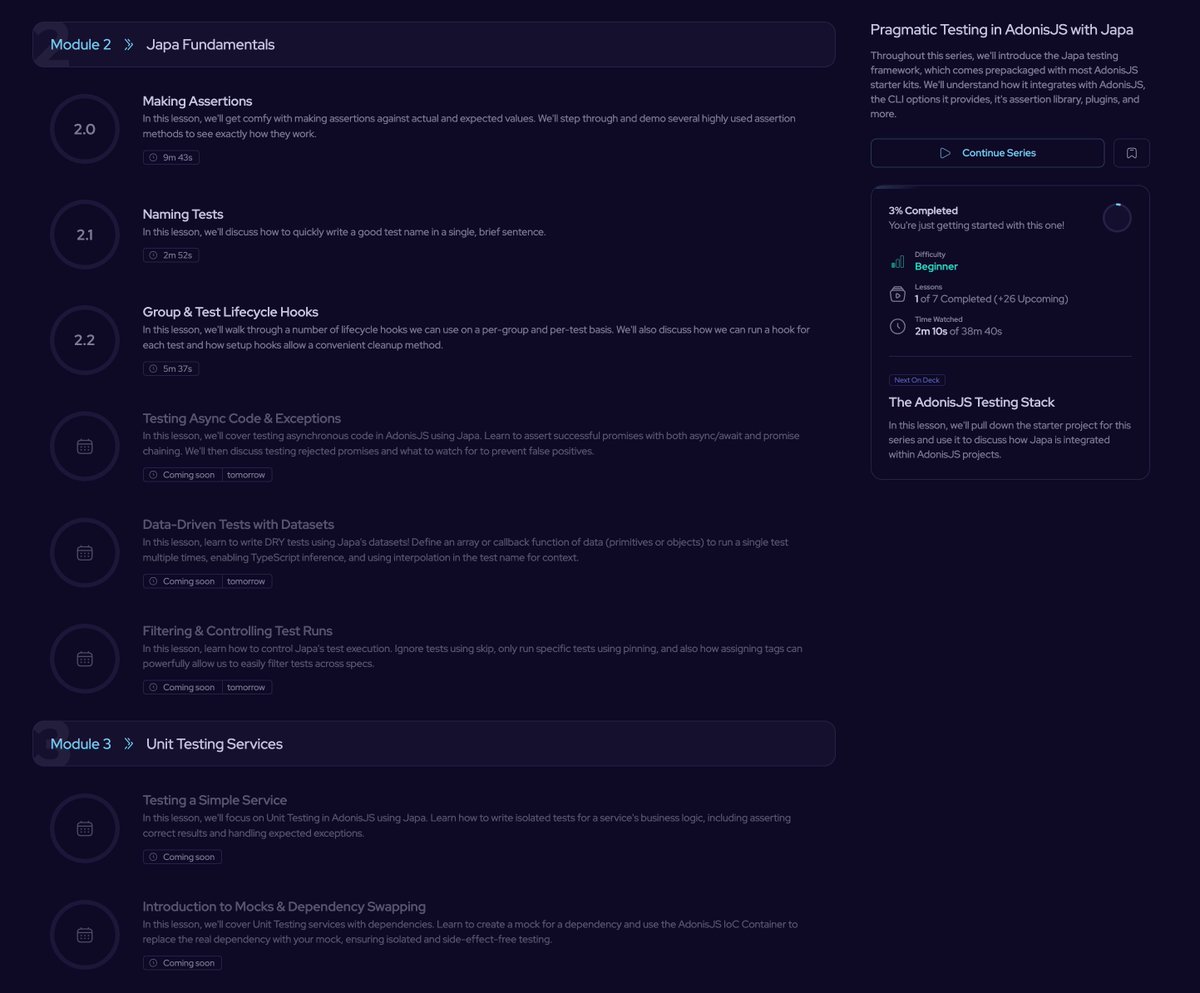
Task: Click the 3% Completed text
Action: [x=923, y=211]
